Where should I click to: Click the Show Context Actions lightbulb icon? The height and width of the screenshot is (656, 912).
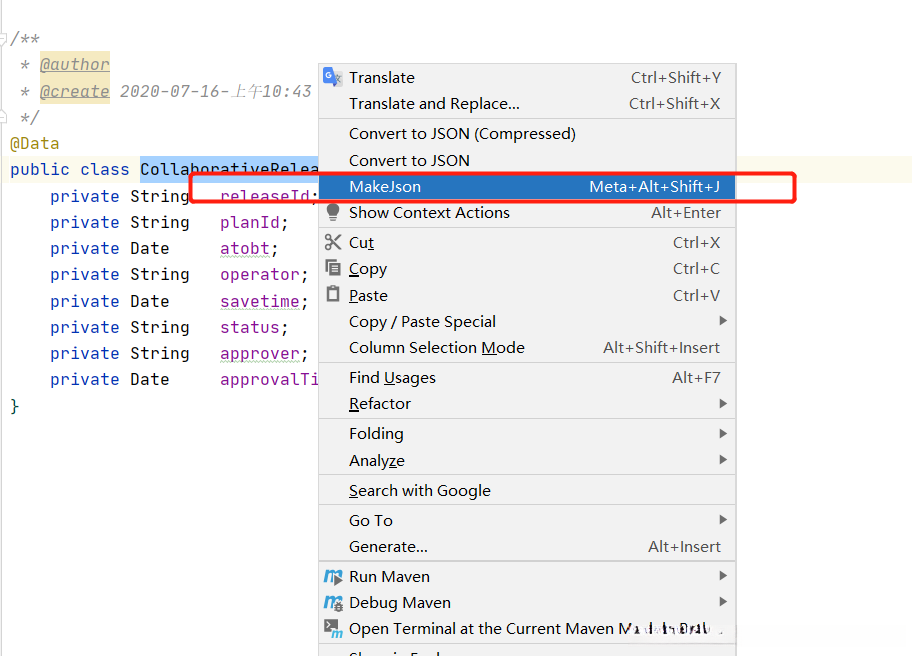pos(333,213)
